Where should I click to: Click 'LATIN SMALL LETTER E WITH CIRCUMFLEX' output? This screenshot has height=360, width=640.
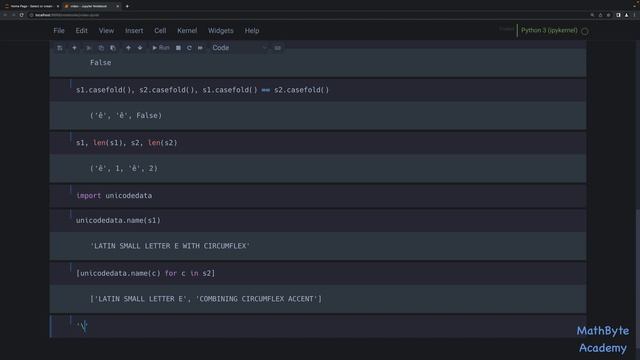pyautogui.click(x=170, y=246)
